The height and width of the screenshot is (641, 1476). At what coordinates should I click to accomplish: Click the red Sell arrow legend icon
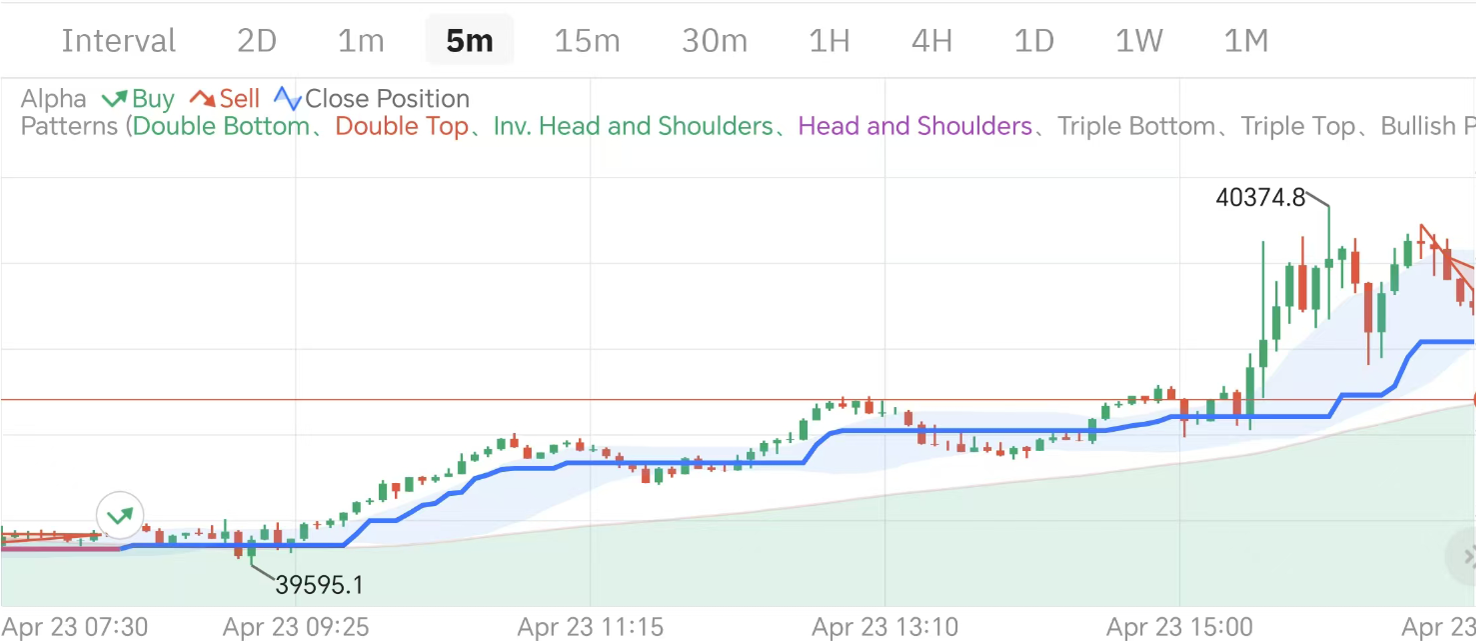(x=203, y=99)
